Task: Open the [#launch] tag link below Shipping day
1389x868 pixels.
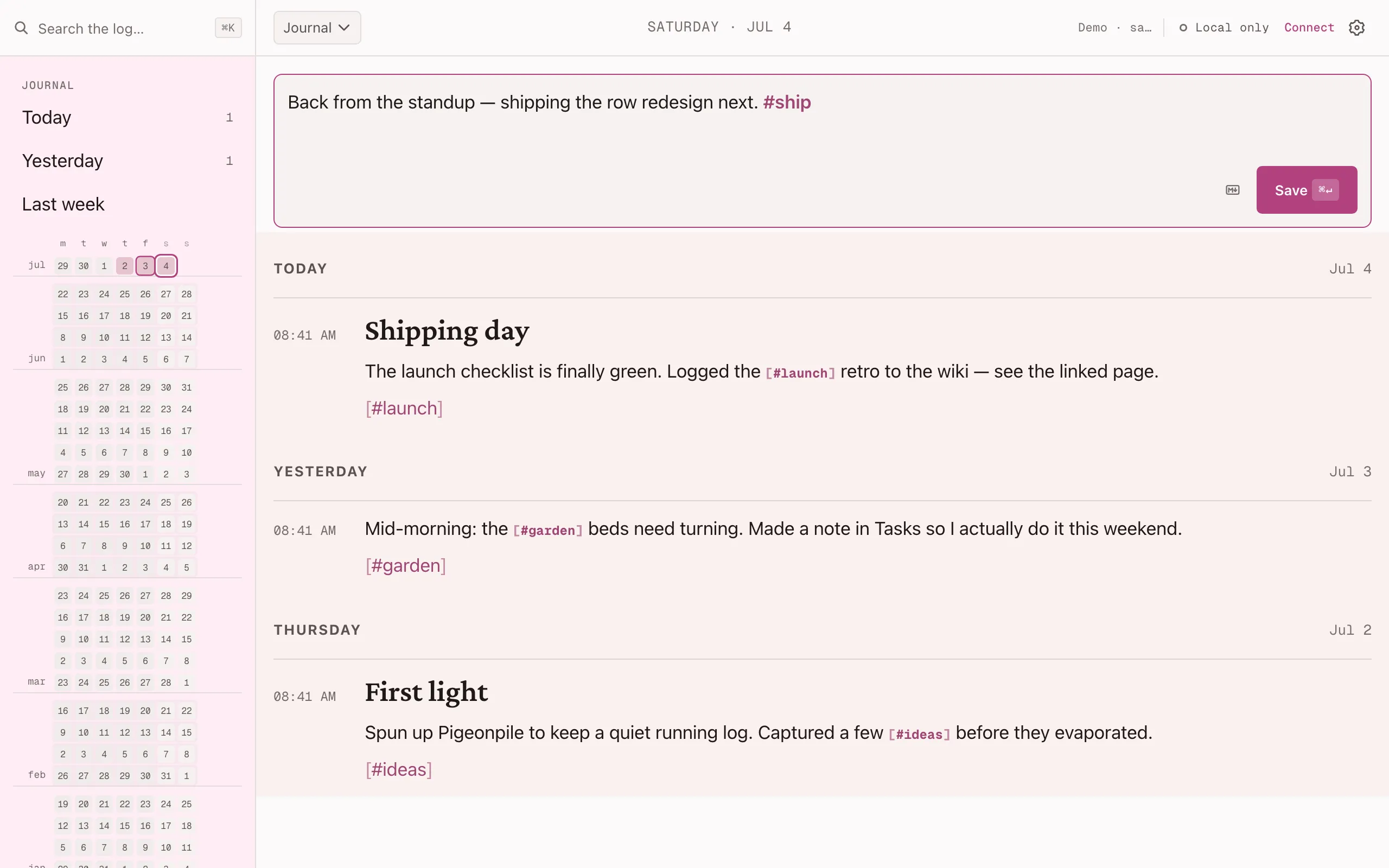Action: [404, 408]
